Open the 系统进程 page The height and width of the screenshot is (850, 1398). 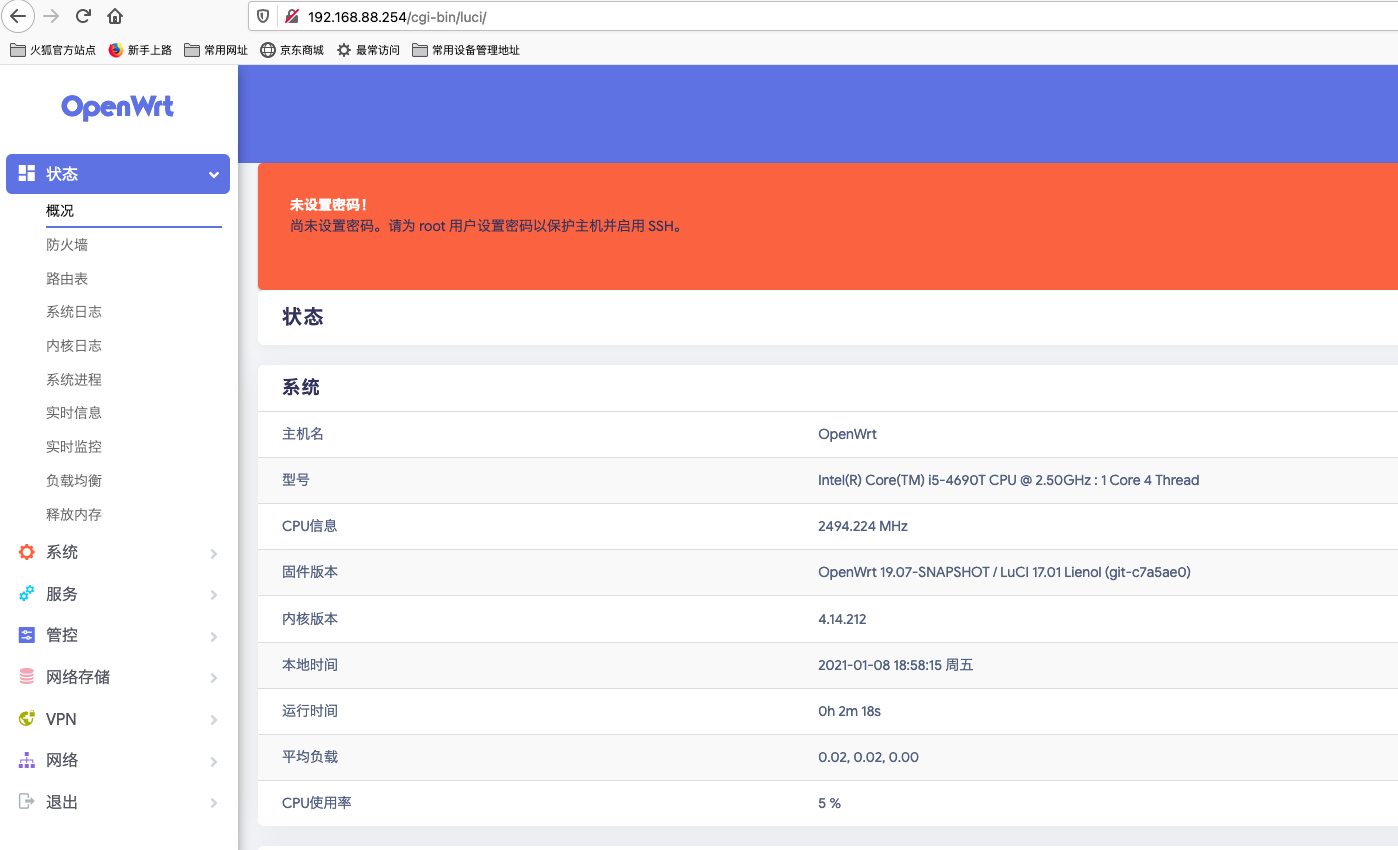coord(74,380)
